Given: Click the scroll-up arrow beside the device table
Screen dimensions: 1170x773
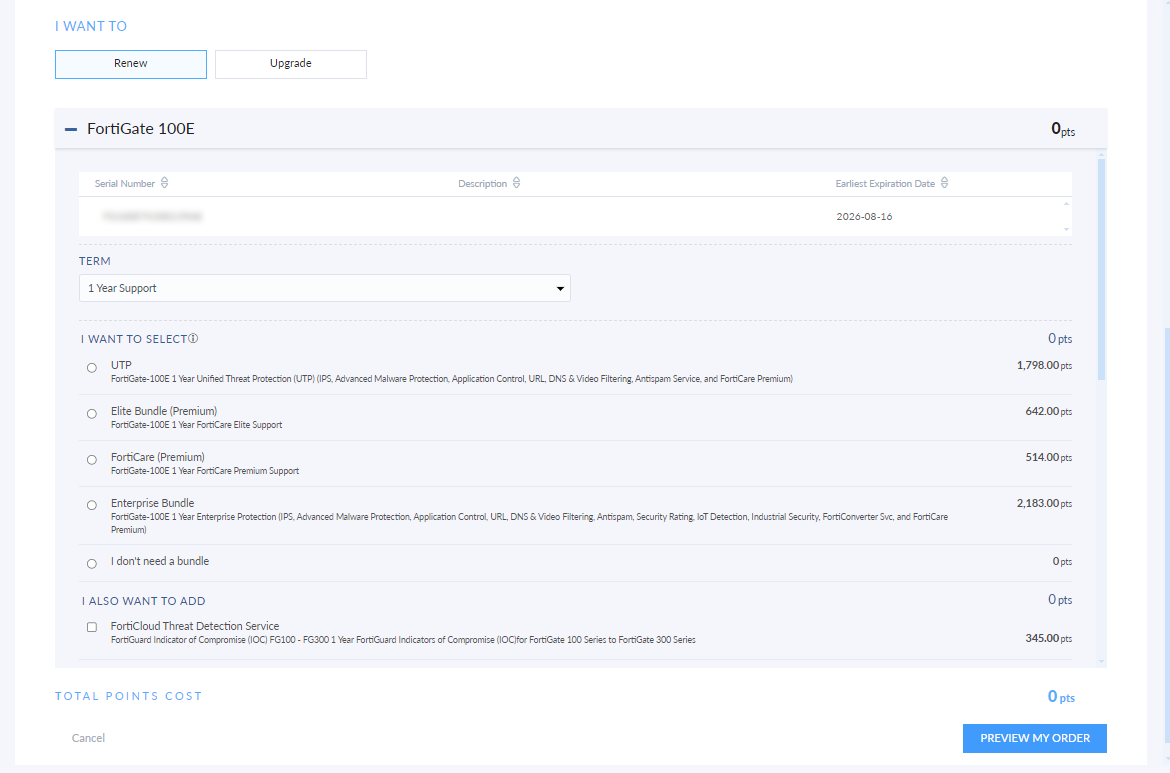Looking at the screenshot, I should 1065,205.
